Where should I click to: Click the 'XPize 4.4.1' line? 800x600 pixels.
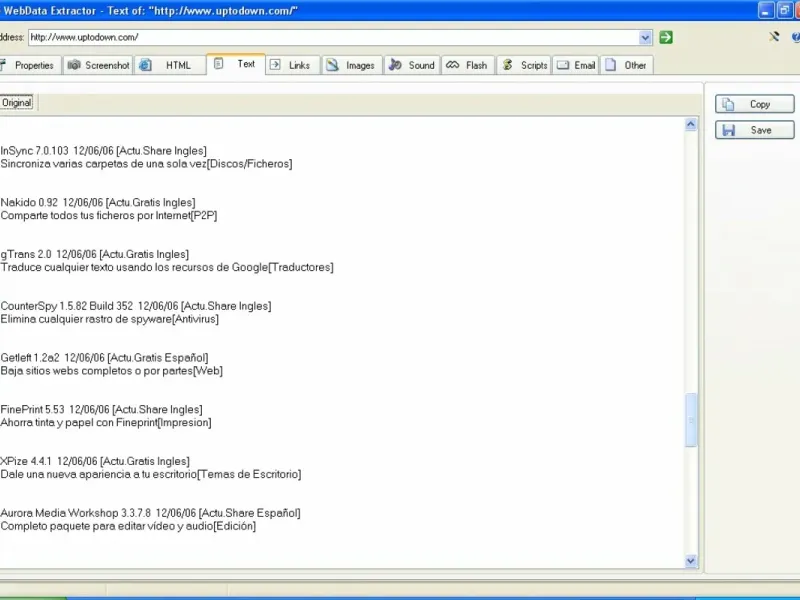point(95,461)
